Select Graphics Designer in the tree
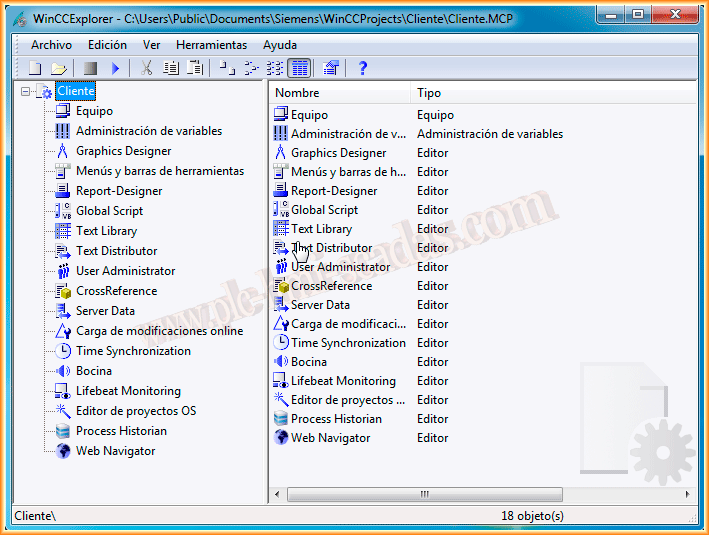The width and height of the screenshot is (709, 535). tap(123, 151)
